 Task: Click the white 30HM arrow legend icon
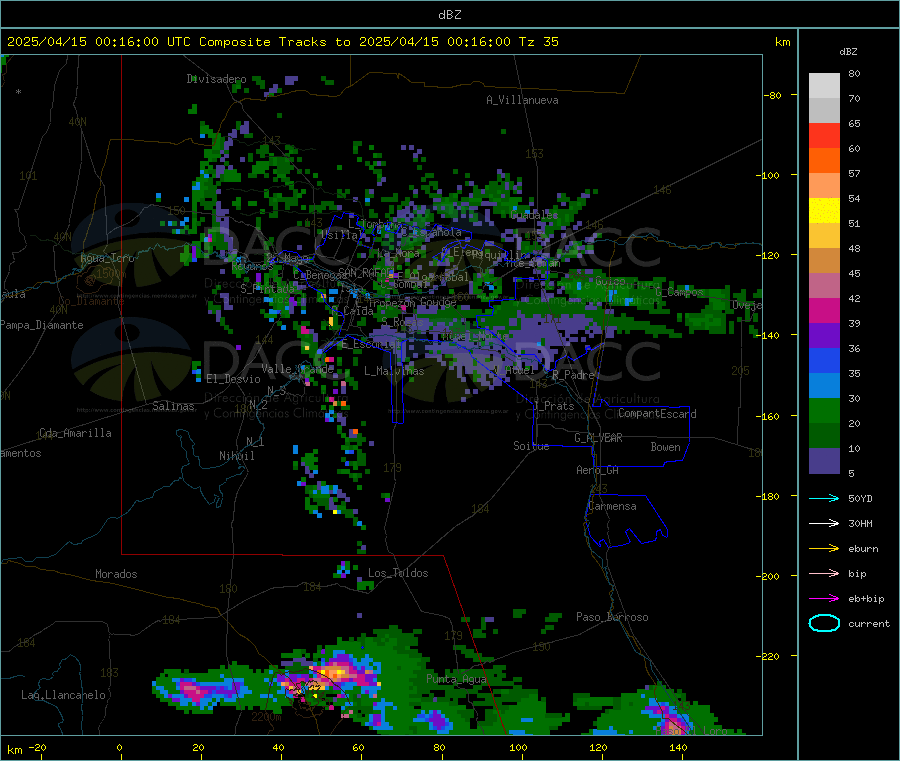pyautogui.click(x=824, y=523)
